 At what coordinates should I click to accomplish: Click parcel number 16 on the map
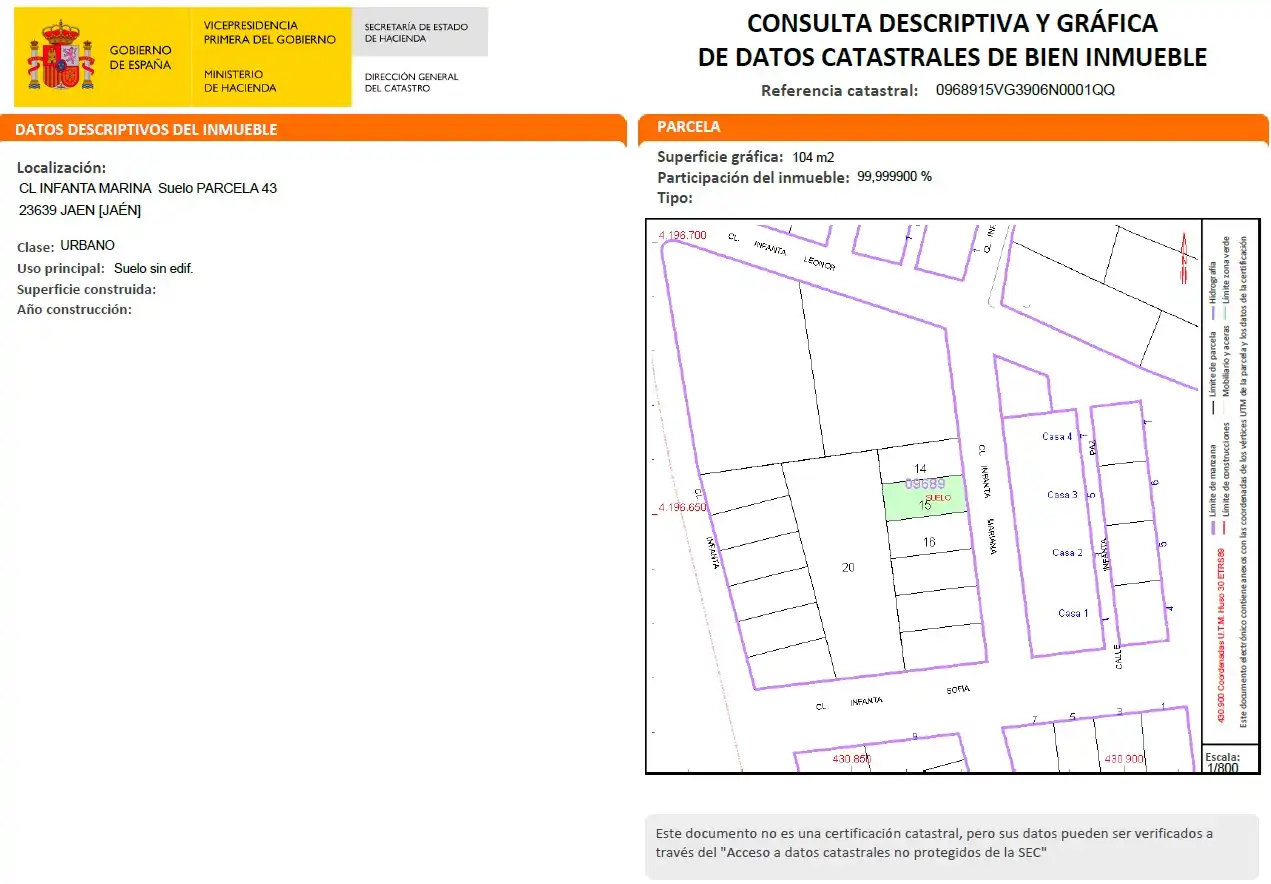929,542
